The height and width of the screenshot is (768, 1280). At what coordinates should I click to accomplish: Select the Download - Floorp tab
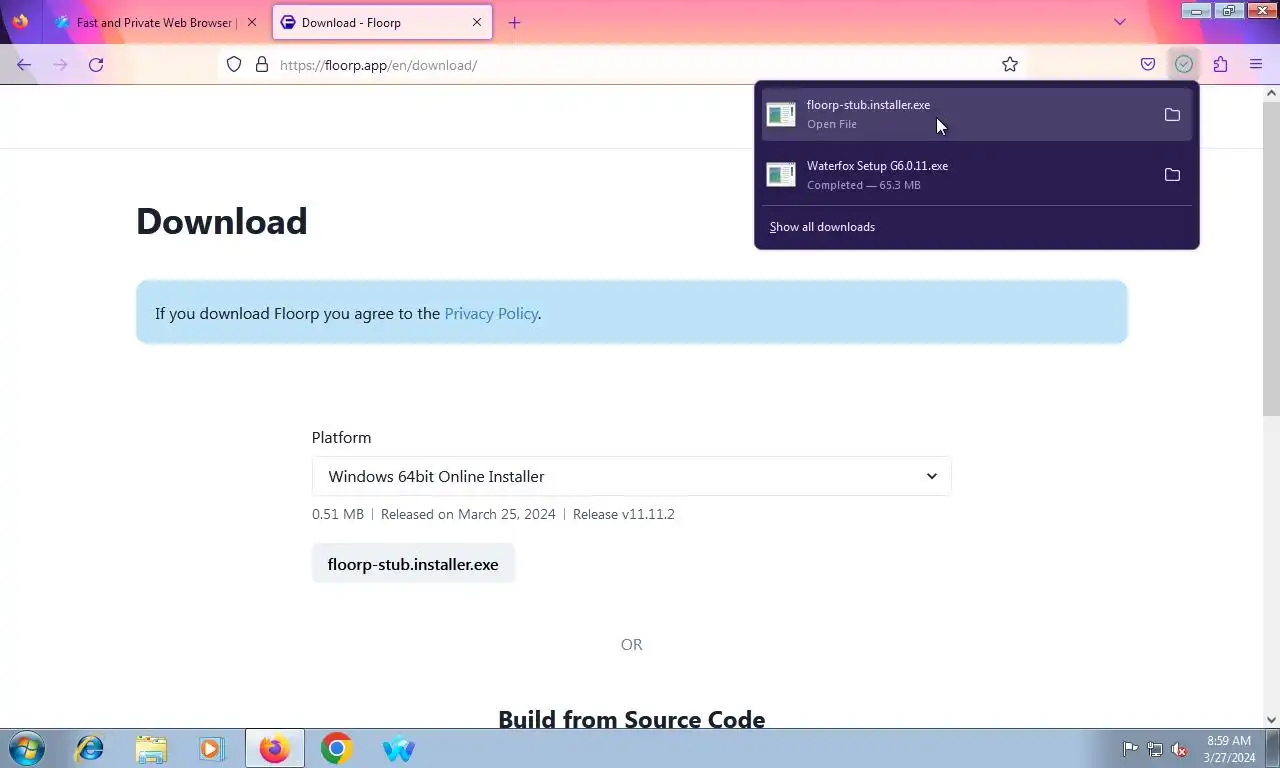coord(382,22)
